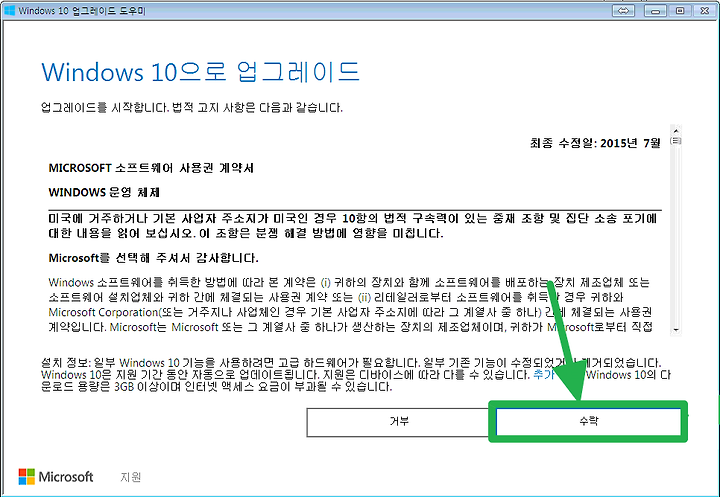Click the line '업그레이드를 시작합니다. 법적 고지 사항은'
Image resolution: width=720 pixels, height=497 pixels.
pyautogui.click(x=191, y=107)
